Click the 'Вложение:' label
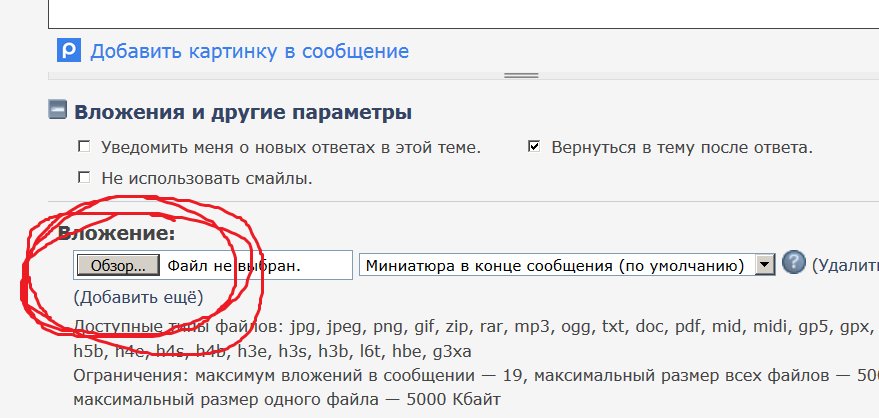879x418 pixels. (x=117, y=233)
